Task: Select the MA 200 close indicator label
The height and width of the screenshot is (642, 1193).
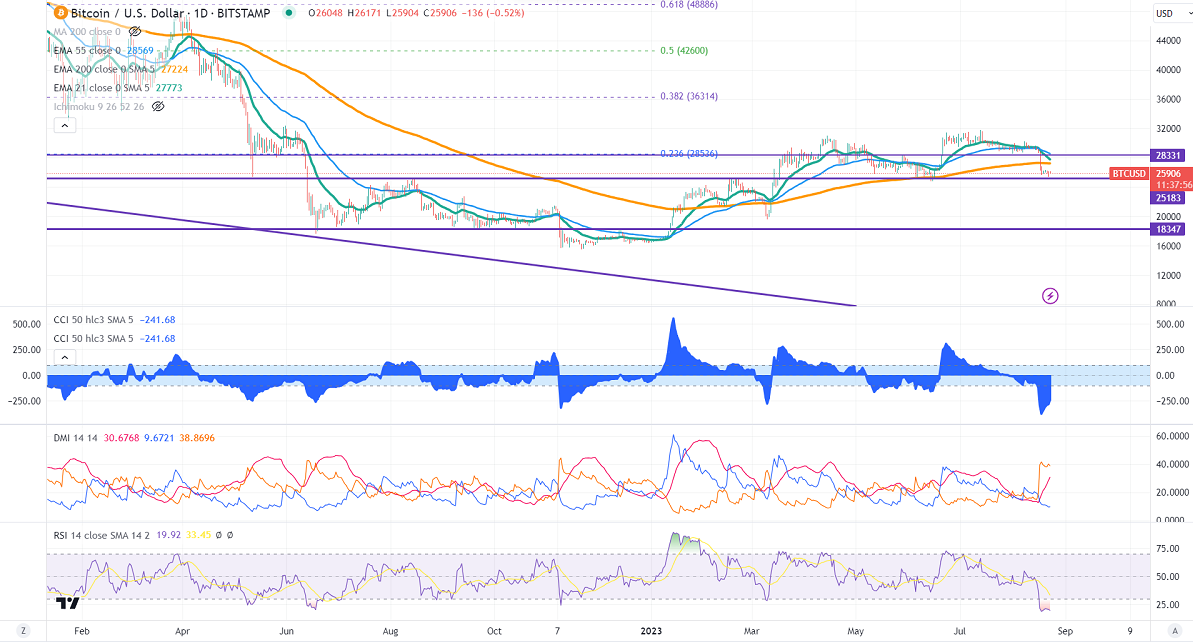Action: [x=87, y=32]
